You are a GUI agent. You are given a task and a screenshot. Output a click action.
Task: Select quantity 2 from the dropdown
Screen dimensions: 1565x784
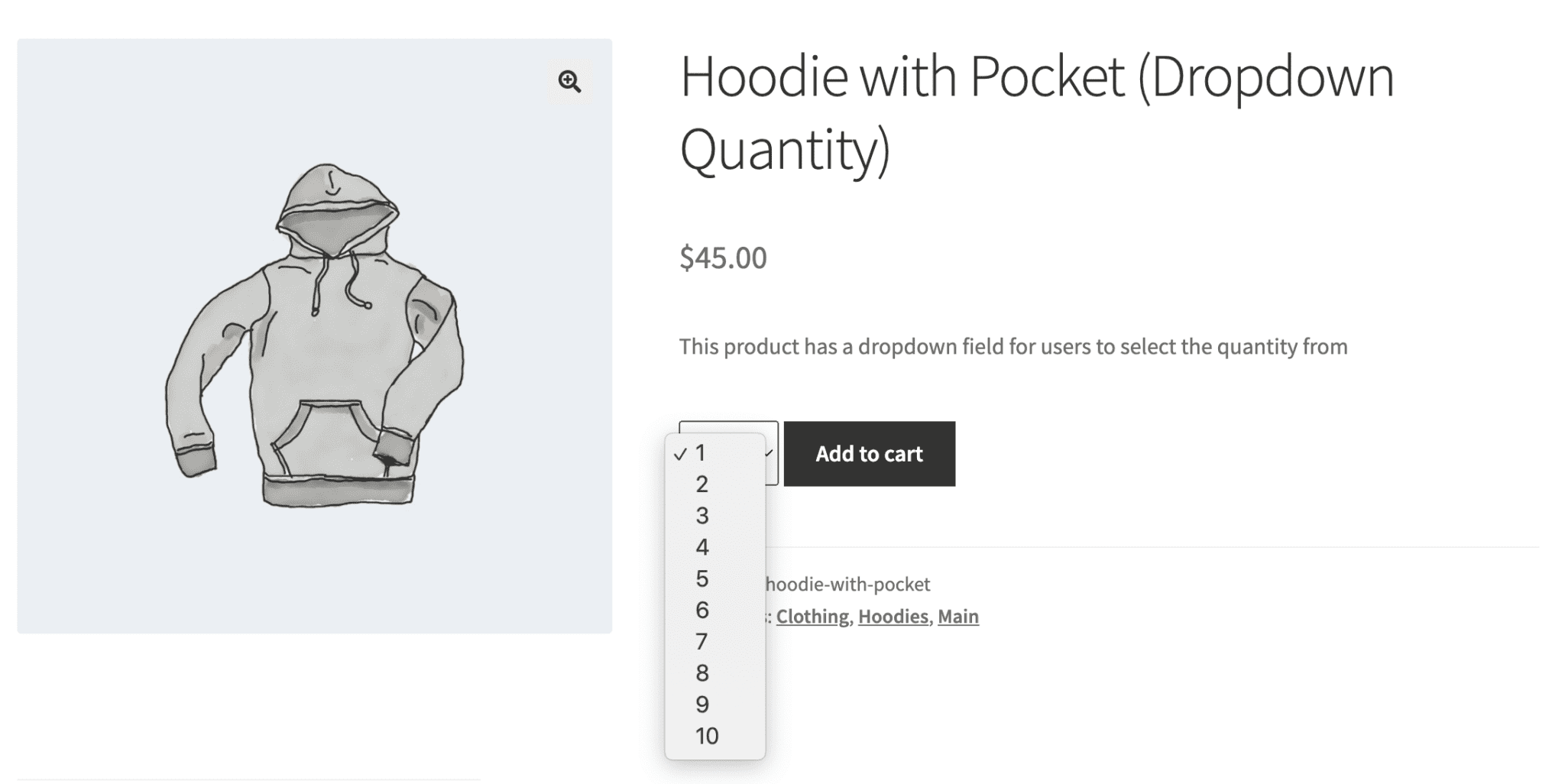pos(701,484)
